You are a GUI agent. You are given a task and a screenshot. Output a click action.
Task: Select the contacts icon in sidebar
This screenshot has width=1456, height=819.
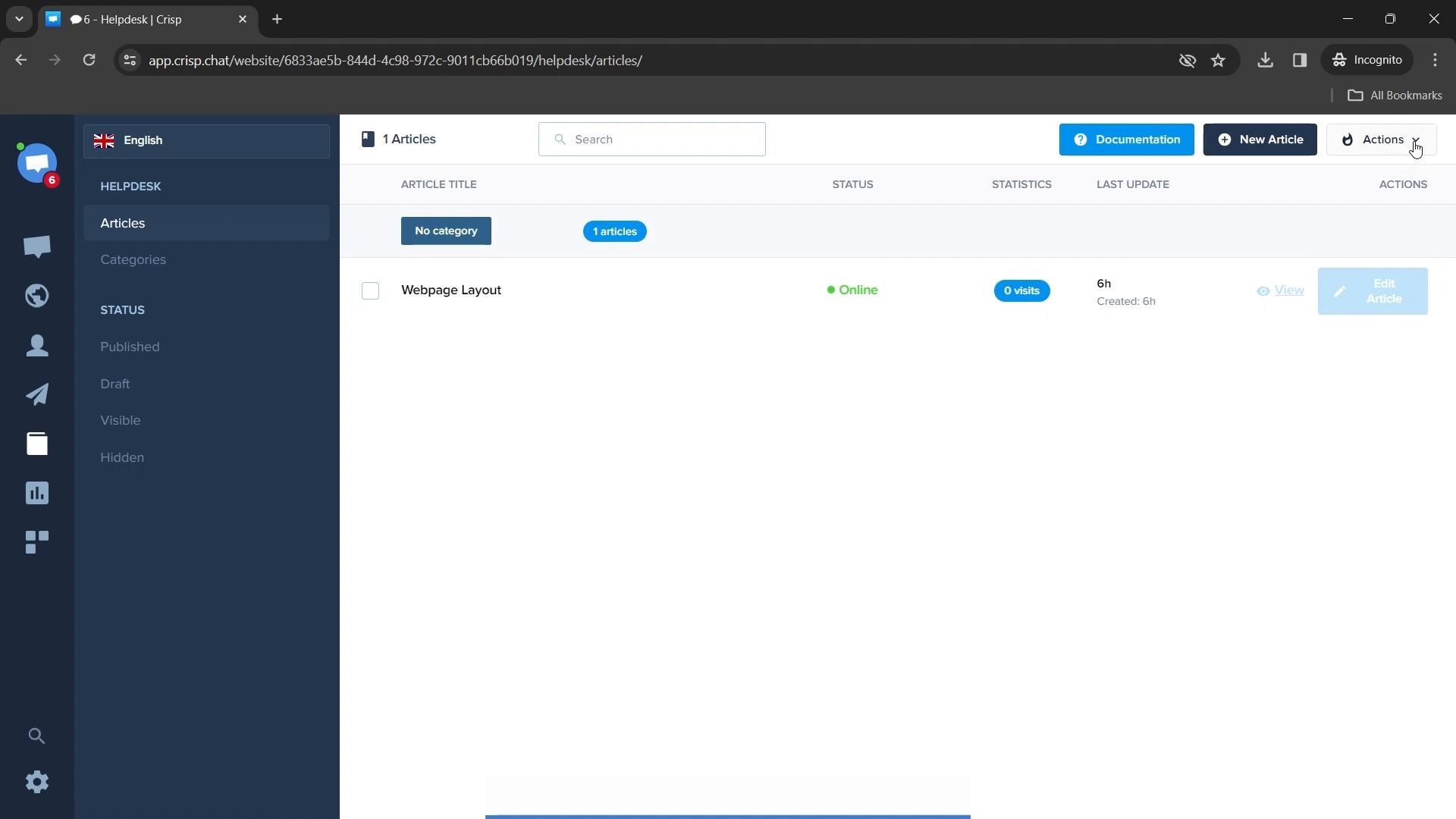pyautogui.click(x=37, y=344)
